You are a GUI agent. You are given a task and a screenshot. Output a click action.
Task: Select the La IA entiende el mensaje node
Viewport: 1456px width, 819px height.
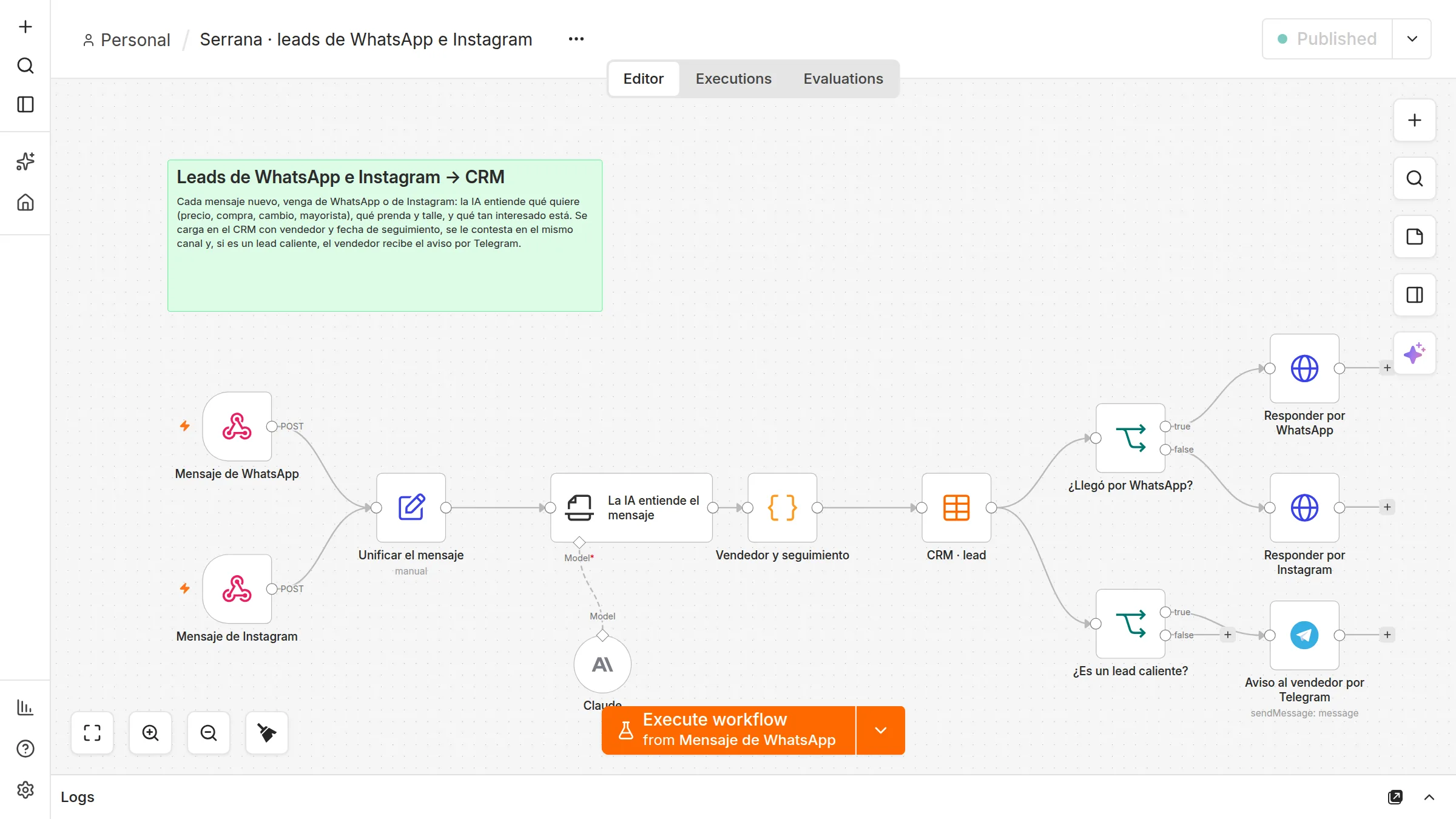632,508
